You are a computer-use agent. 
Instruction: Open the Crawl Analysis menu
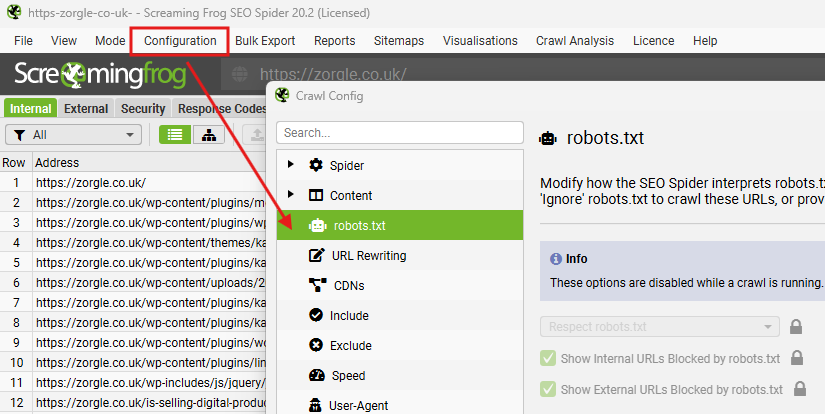(575, 41)
